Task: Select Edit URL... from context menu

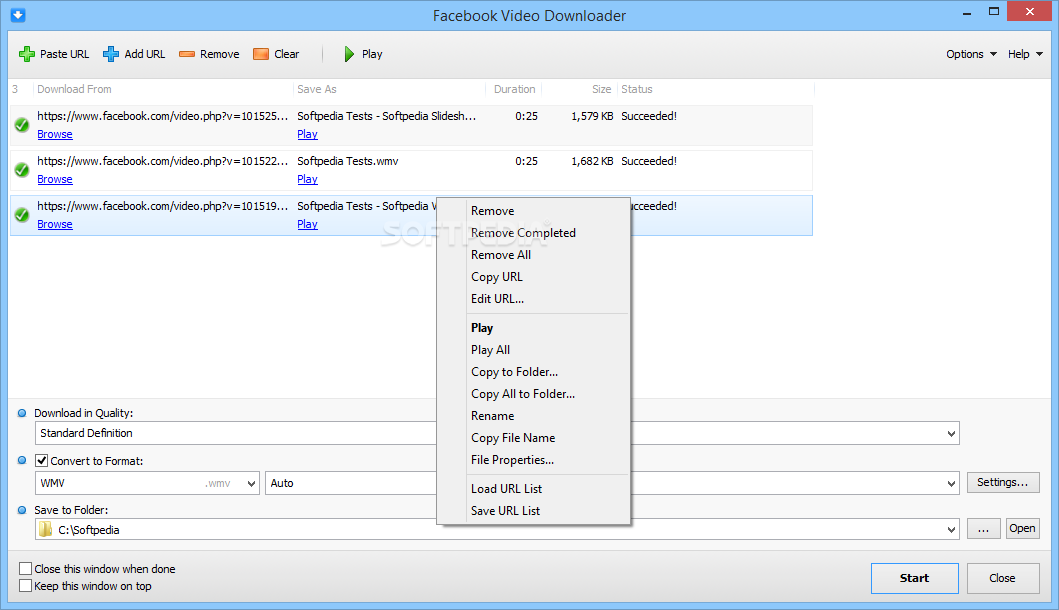Action: click(x=497, y=299)
